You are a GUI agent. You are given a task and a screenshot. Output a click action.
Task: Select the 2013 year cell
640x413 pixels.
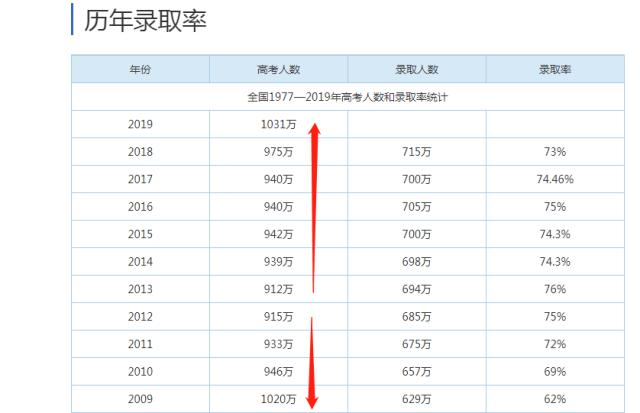(x=140, y=289)
